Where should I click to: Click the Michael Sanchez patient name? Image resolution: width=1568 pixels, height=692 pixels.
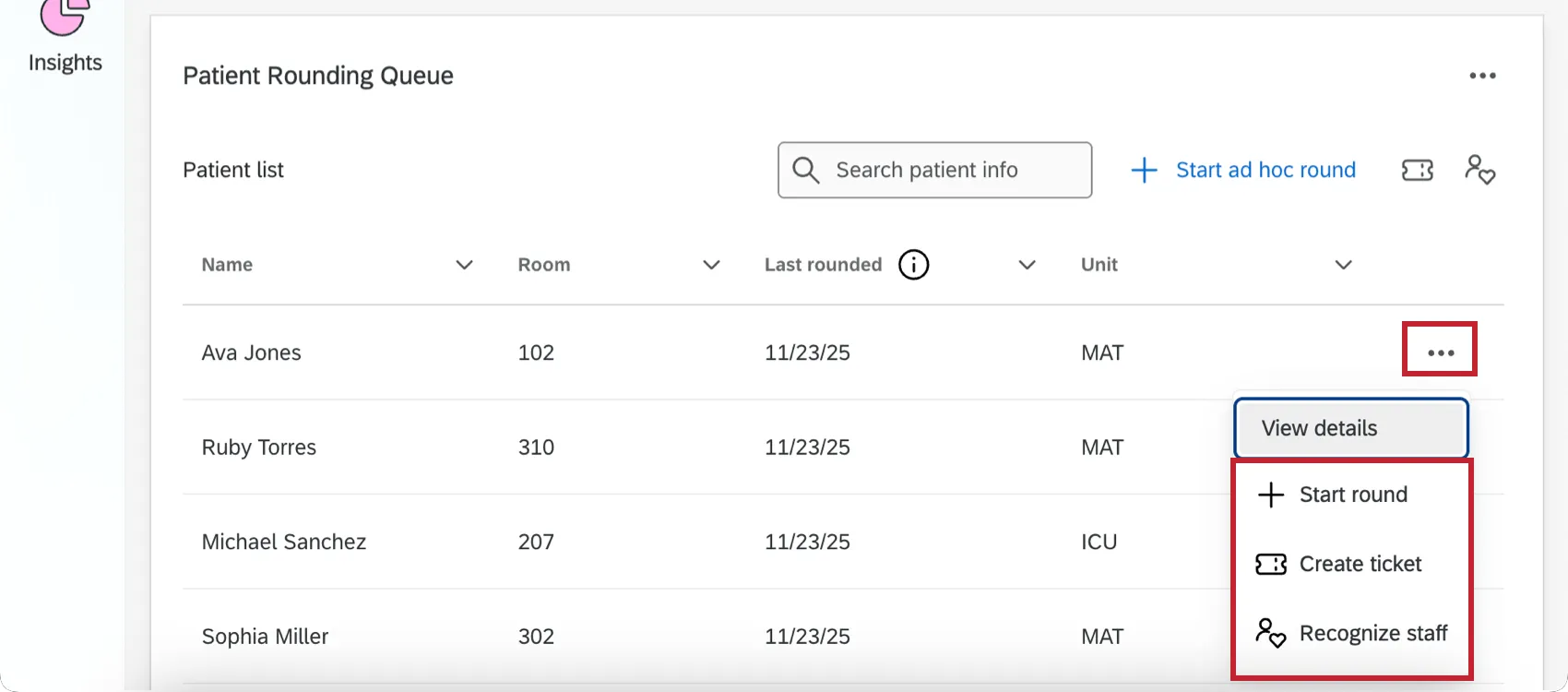(x=284, y=542)
